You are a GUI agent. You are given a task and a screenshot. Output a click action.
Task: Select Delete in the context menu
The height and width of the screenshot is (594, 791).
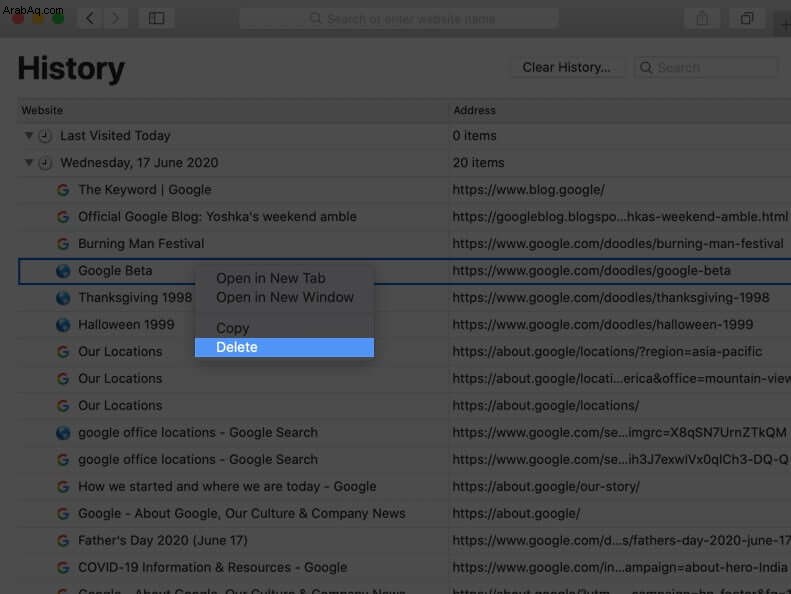(x=284, y=347)
